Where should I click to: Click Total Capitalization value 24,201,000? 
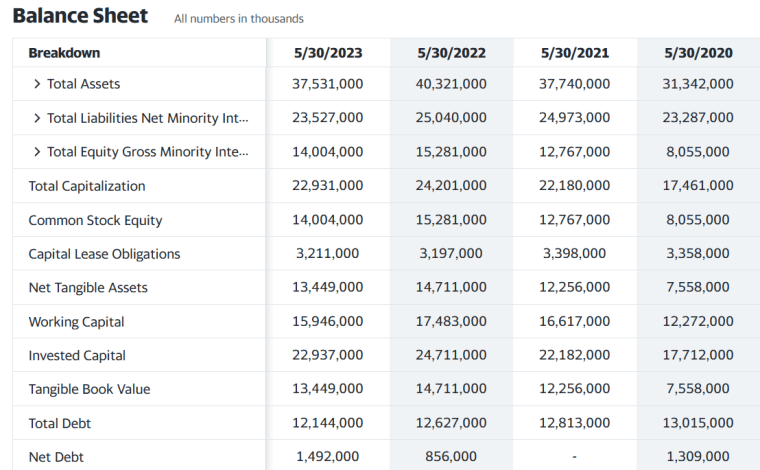[x=451, y=186]
